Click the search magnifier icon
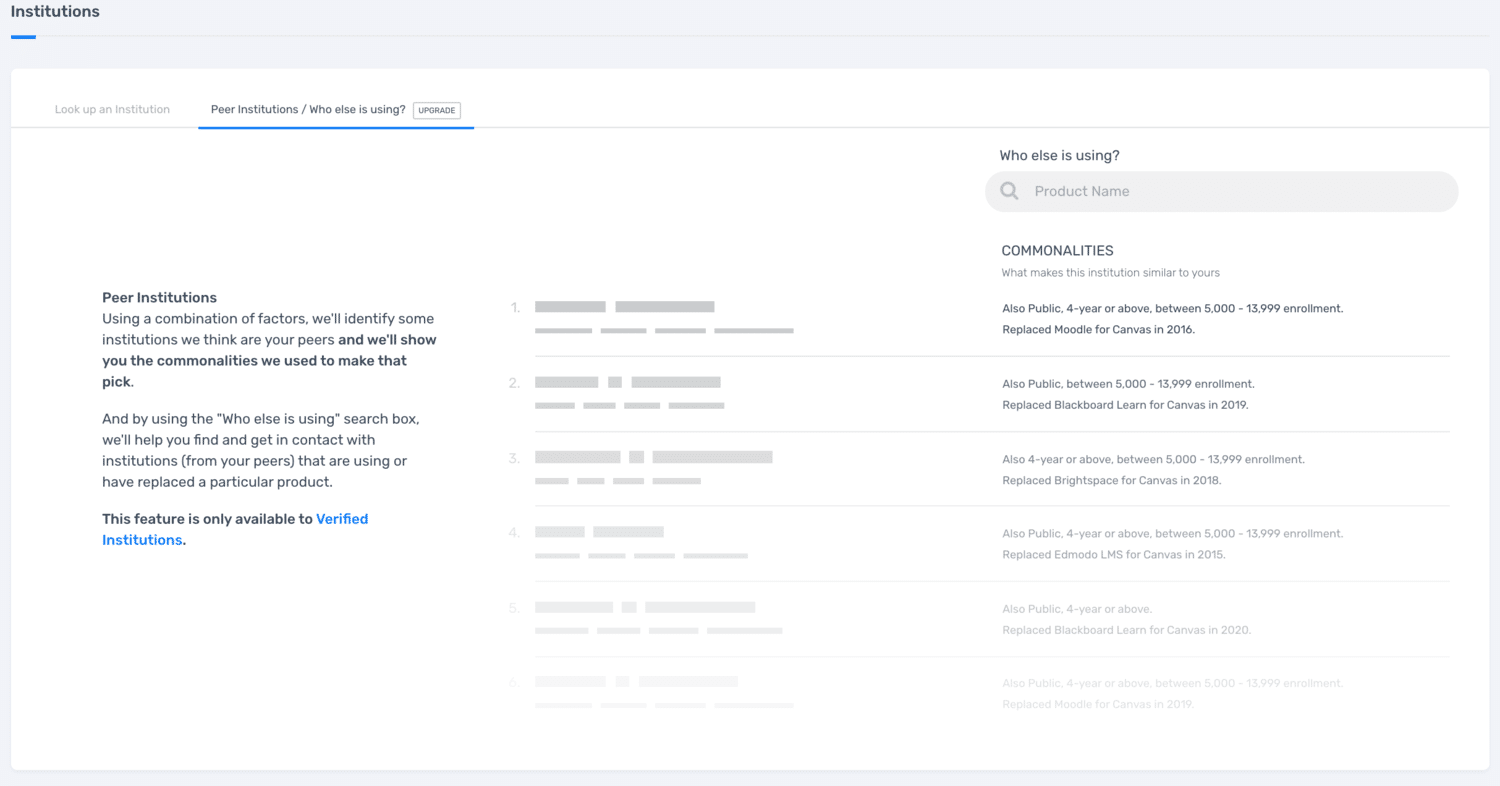The width and height of the screenshot is (1500, 786). point(1009,191)
